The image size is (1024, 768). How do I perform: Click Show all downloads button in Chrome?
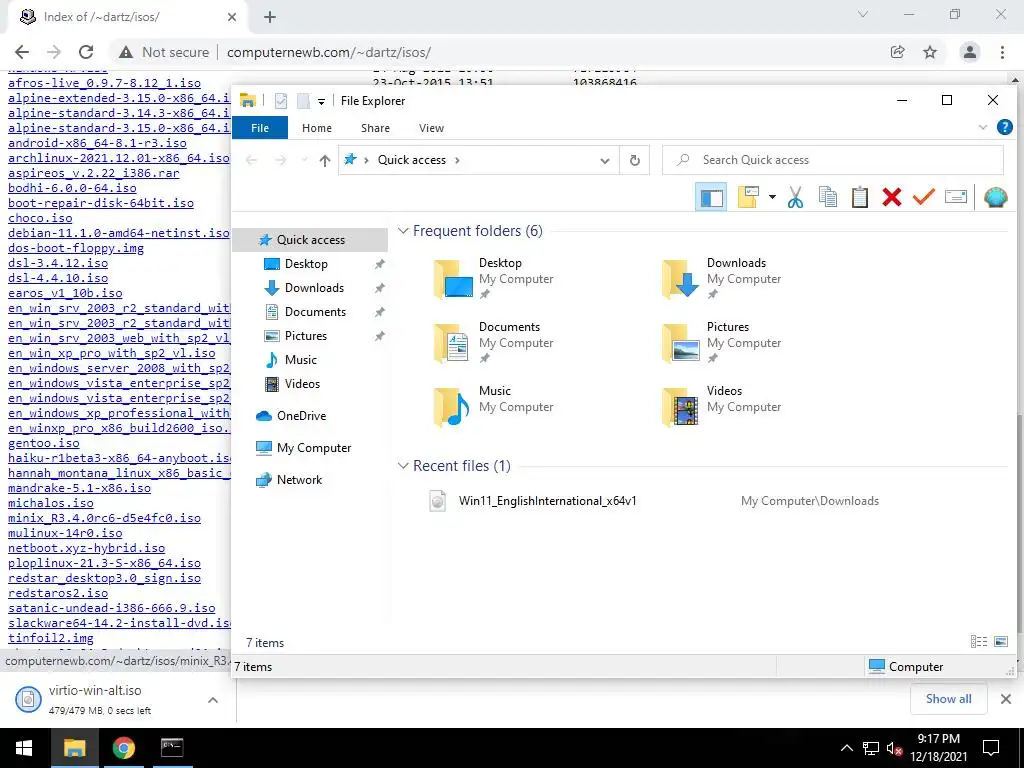click(948, 699)
